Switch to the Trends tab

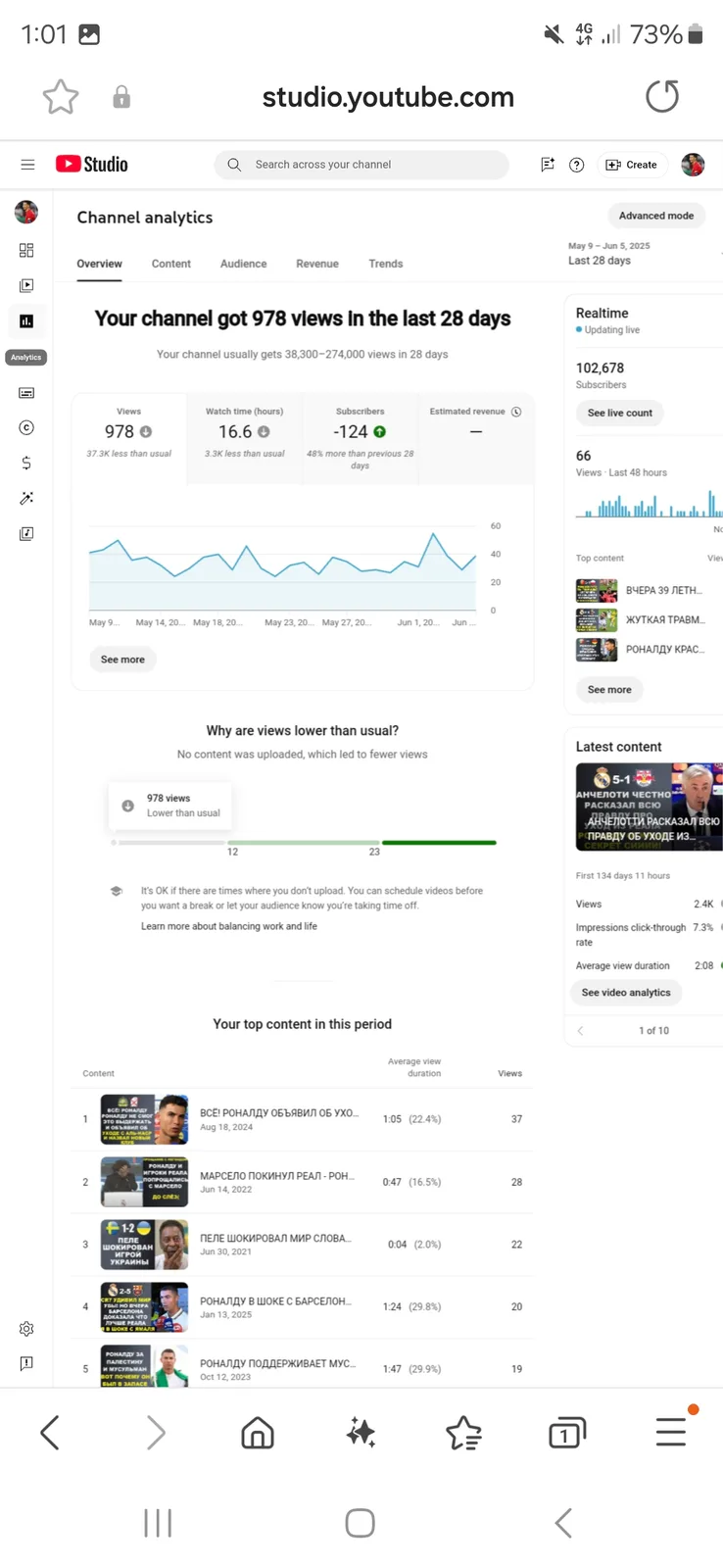[x=386, y=264]
